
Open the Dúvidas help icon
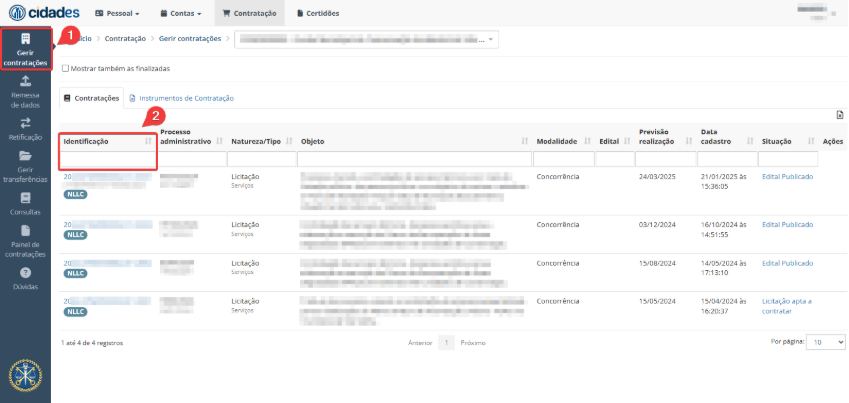tap(25, 273)
